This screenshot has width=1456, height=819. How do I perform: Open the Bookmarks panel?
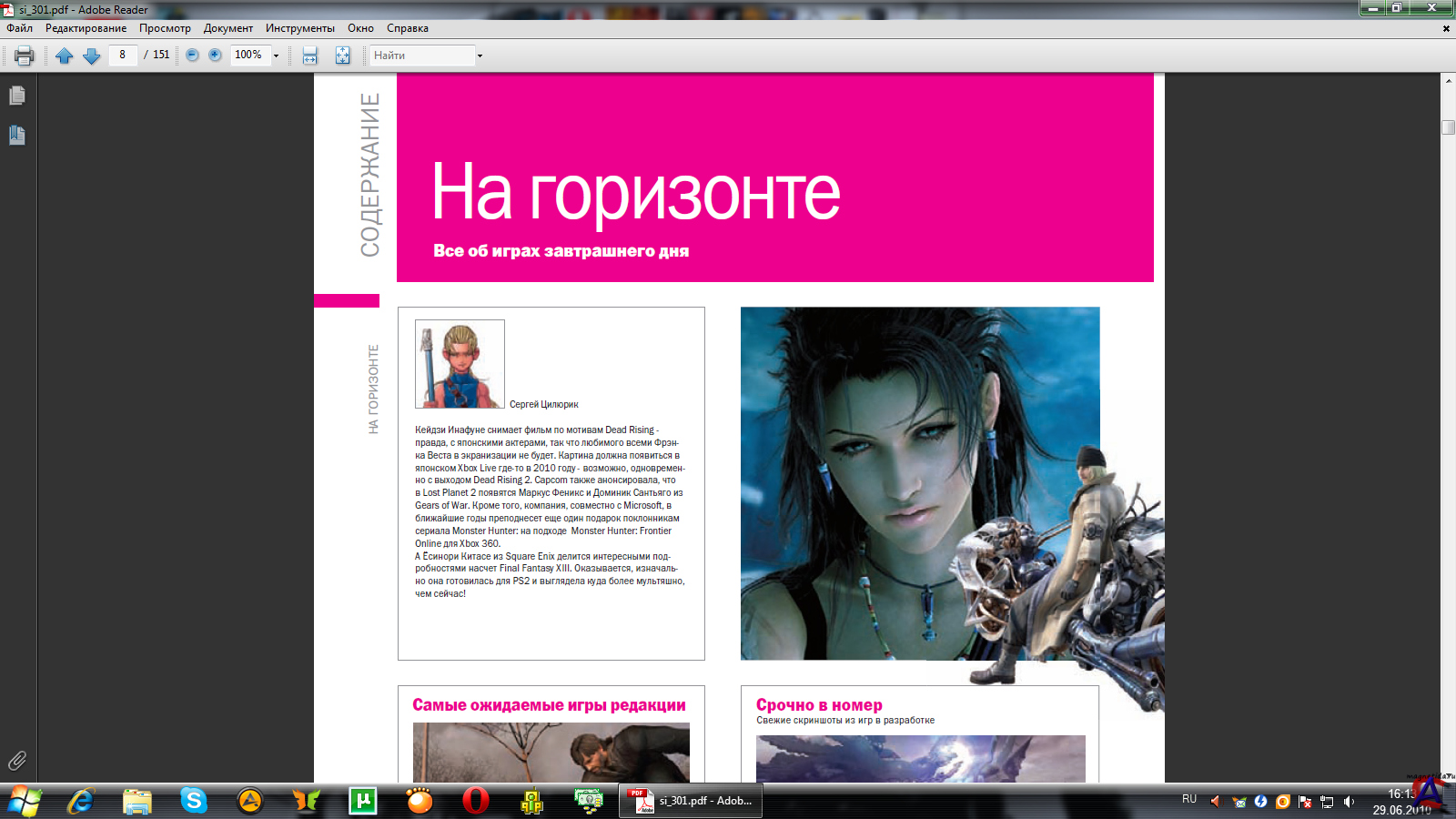pyautogui.click(x=17, y=136)
